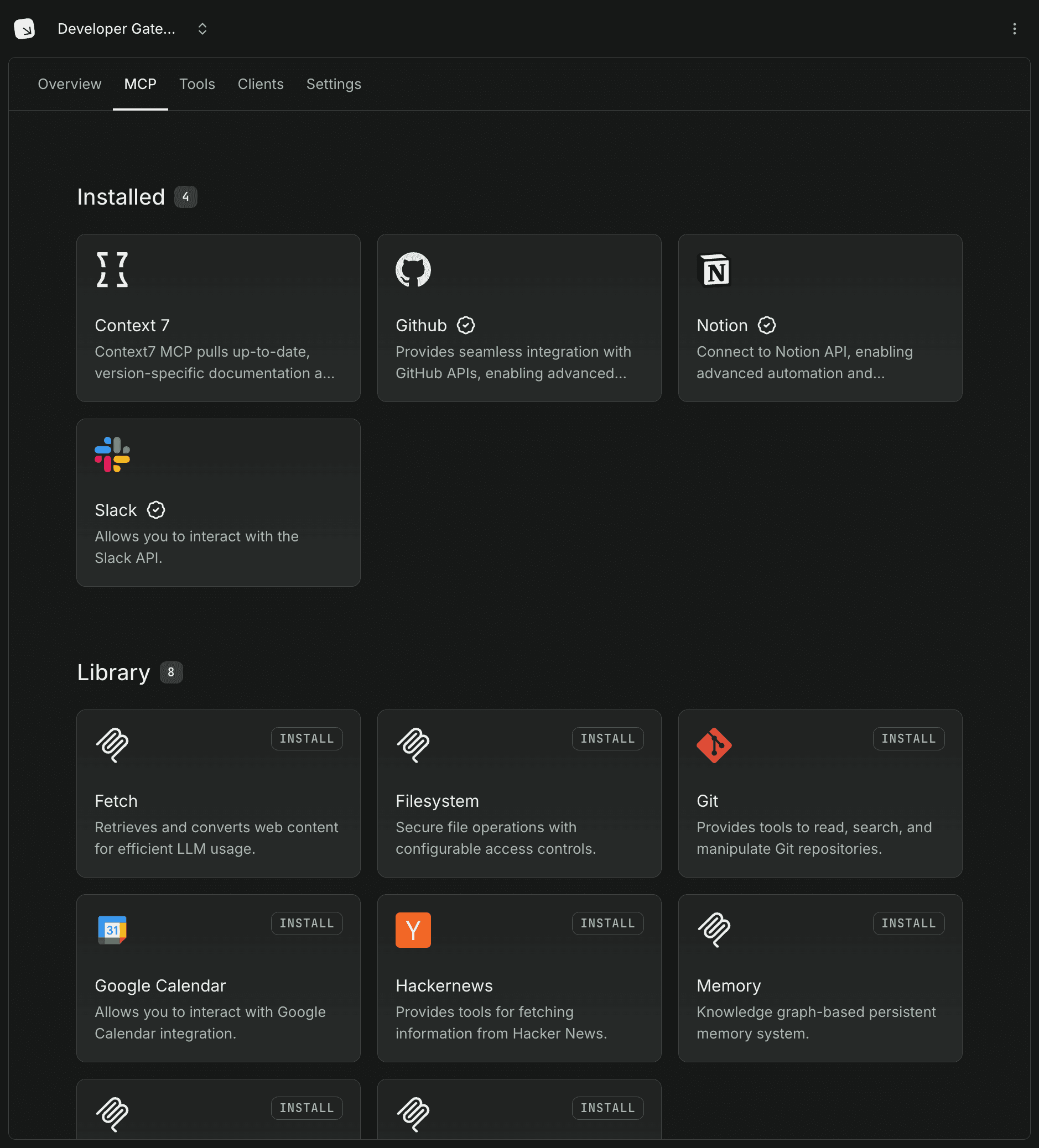Image resolution: width=1039 pixels, height=1148 pixels.
Task: Click the app logo in the top-left corner
Action: pos(25,28)
